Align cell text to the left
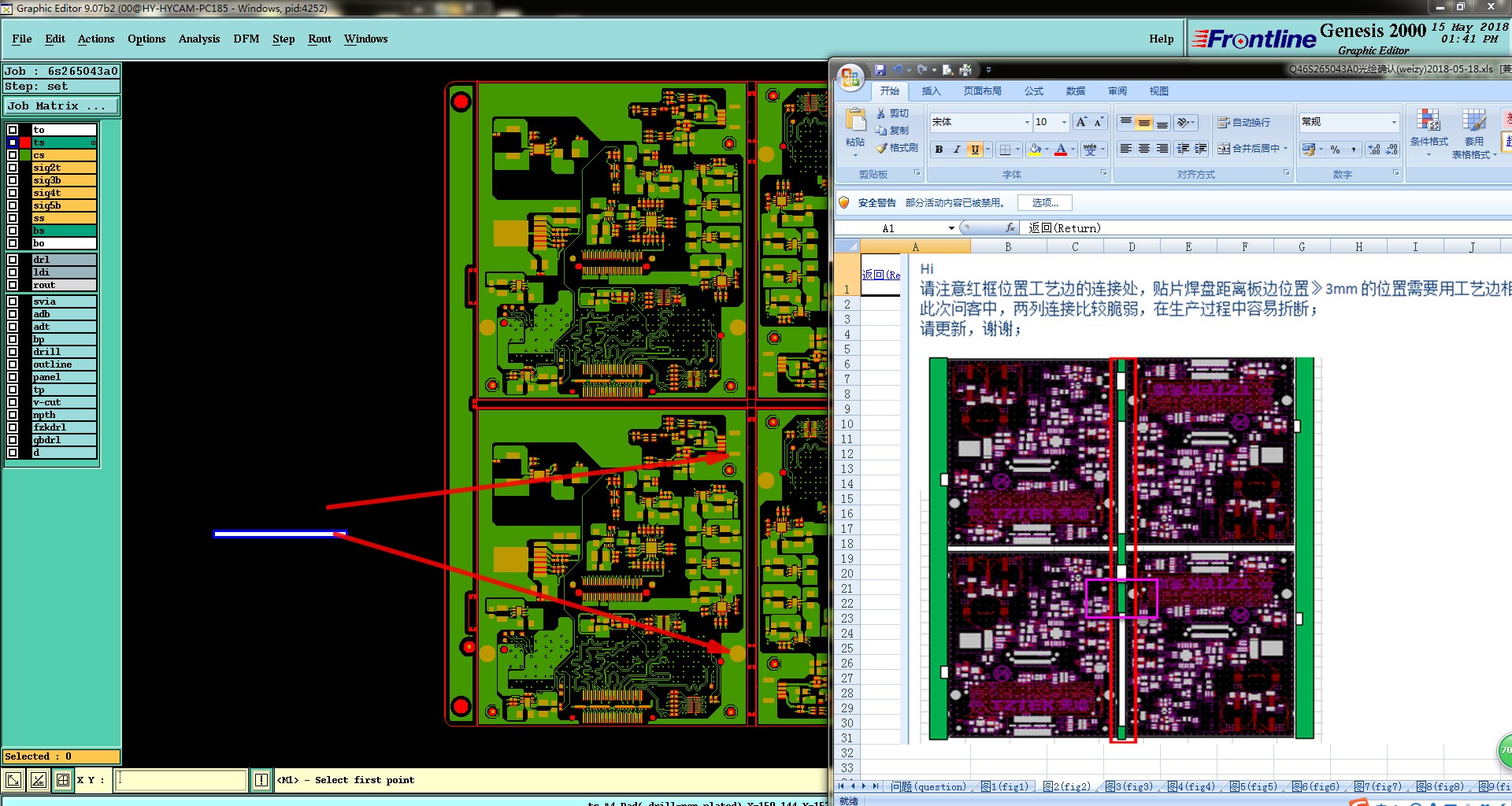The height and width of the screenshot is (806, 1512). (x=1126, y=149)
